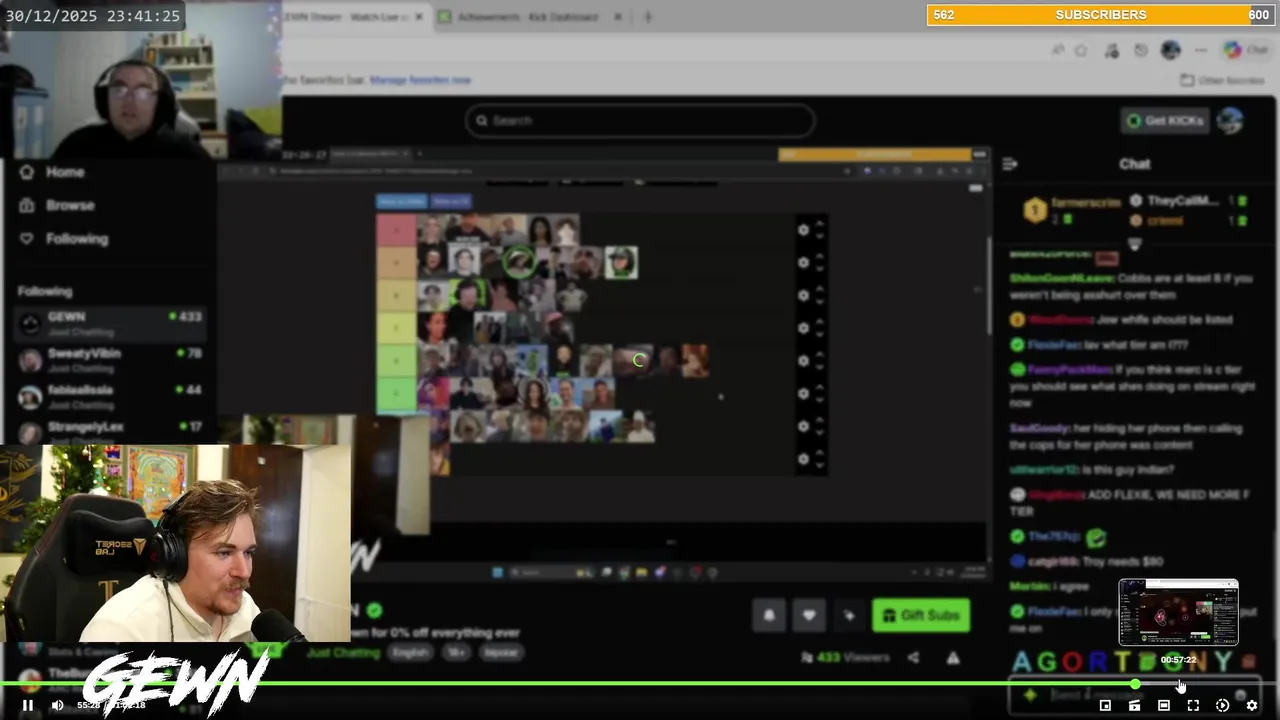Click the Kick Search input field
Viewport: 1280px width, 720px height.
click(x=640, y=120)
